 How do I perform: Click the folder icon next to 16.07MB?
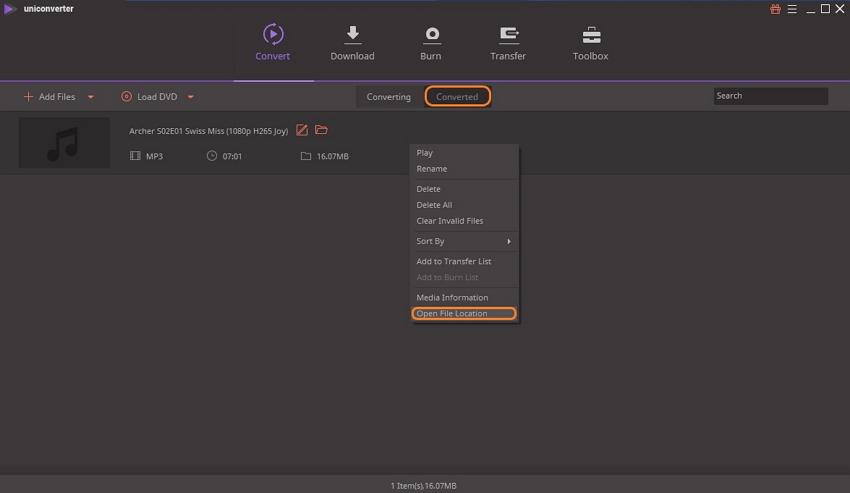coord(306,156)
